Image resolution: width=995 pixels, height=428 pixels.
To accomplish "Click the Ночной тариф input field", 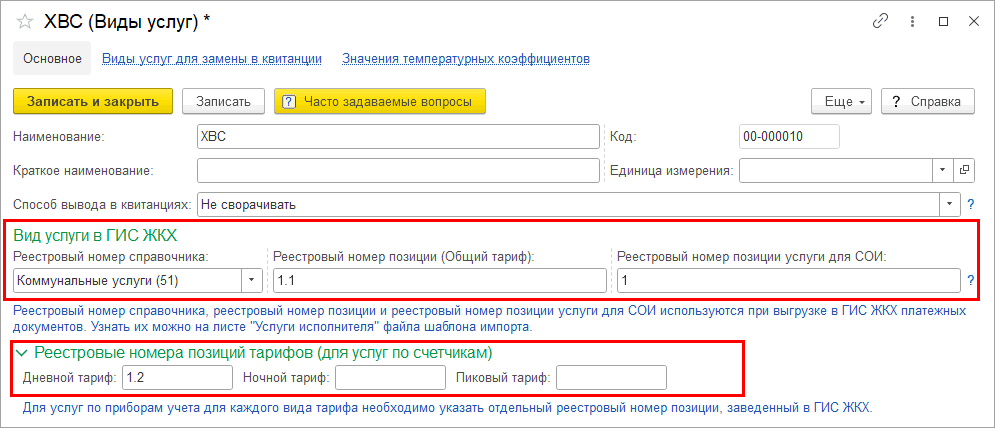I will [390, 378].
